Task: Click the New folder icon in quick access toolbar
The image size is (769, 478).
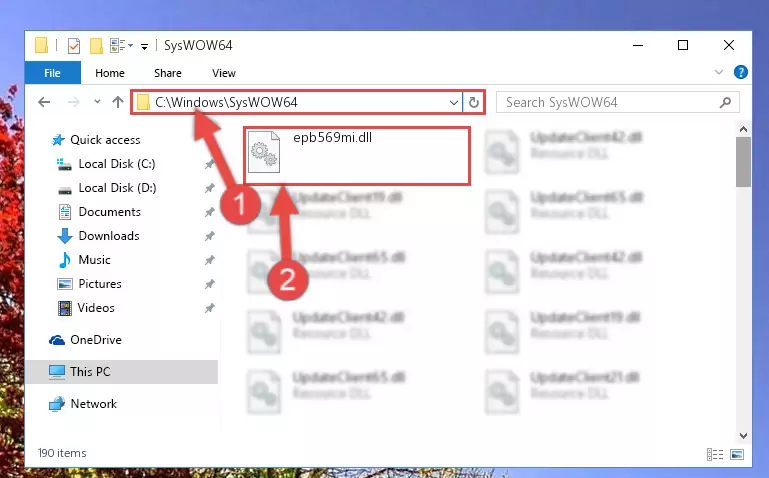Action: [96, 46]
